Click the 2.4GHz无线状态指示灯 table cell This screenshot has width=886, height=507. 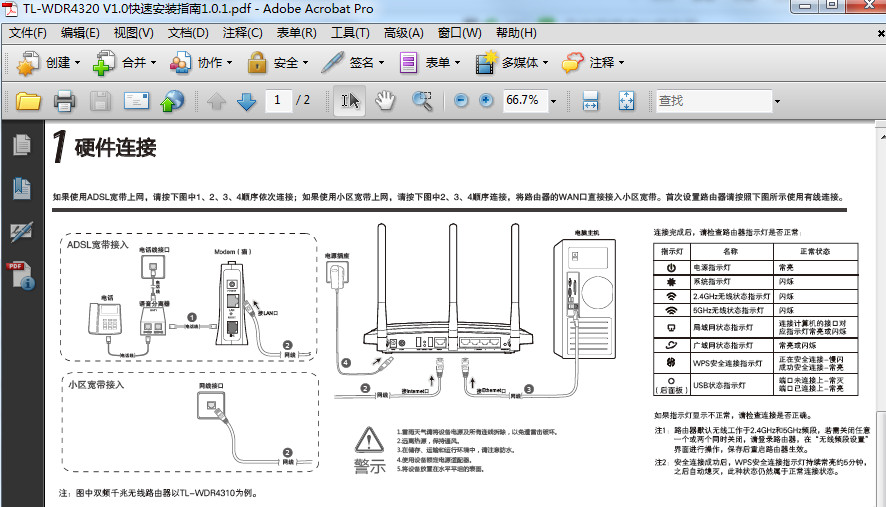(x=732, y=296)
